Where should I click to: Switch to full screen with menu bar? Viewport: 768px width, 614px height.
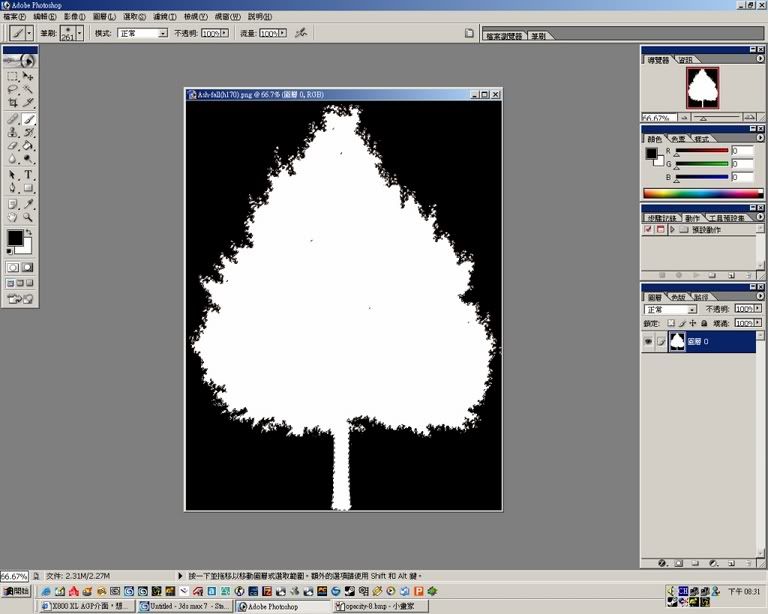[x=20, y=283]
